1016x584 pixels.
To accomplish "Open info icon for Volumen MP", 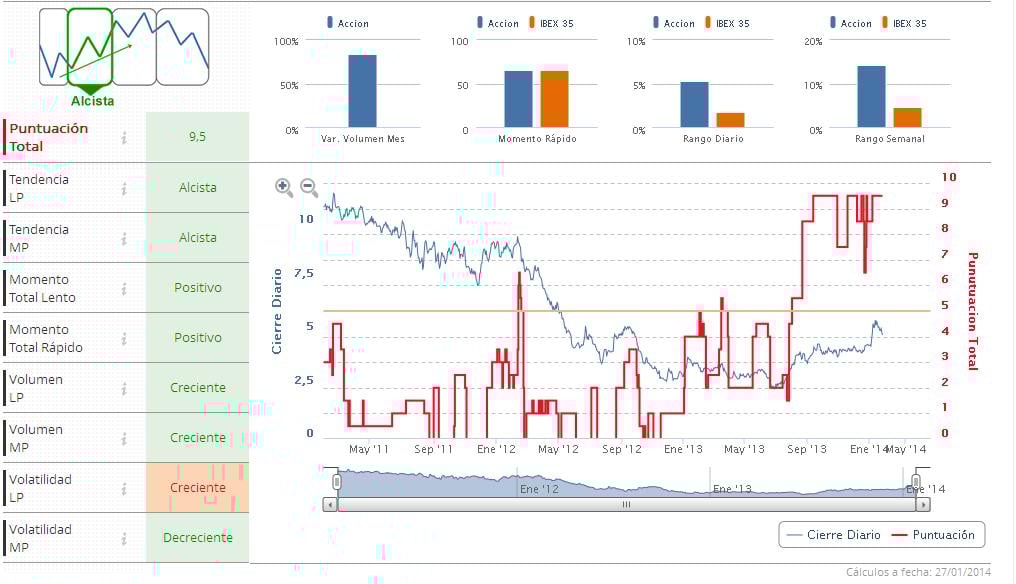I will (124, 438).
